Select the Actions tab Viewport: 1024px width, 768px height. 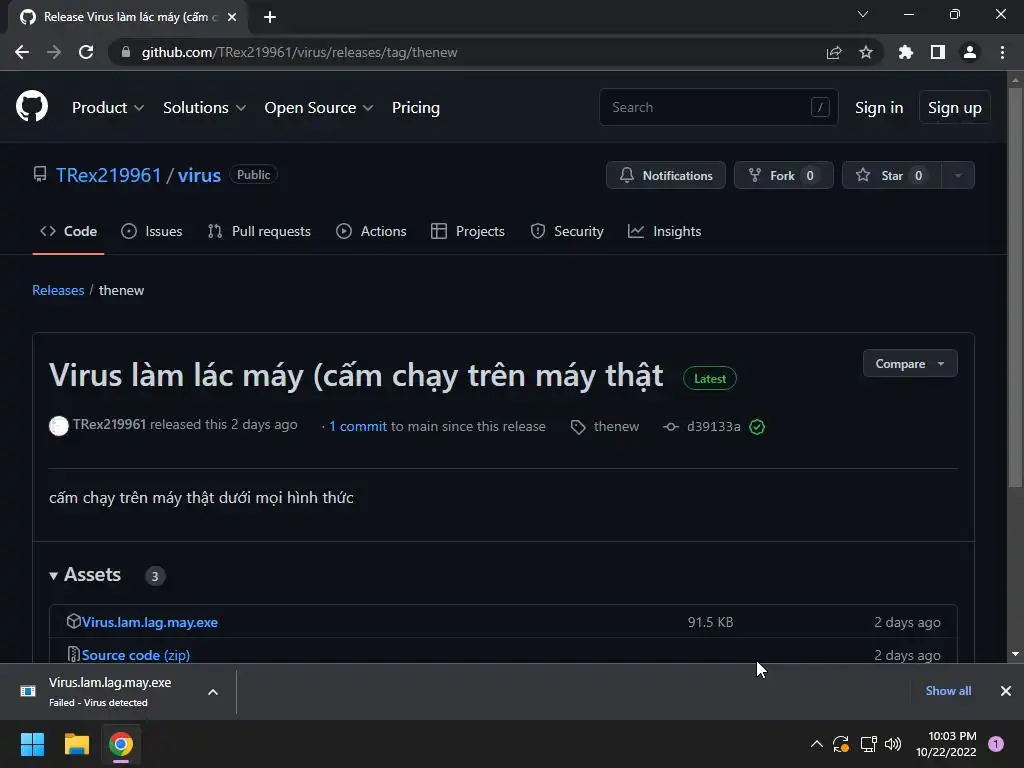tap(371, 231)
